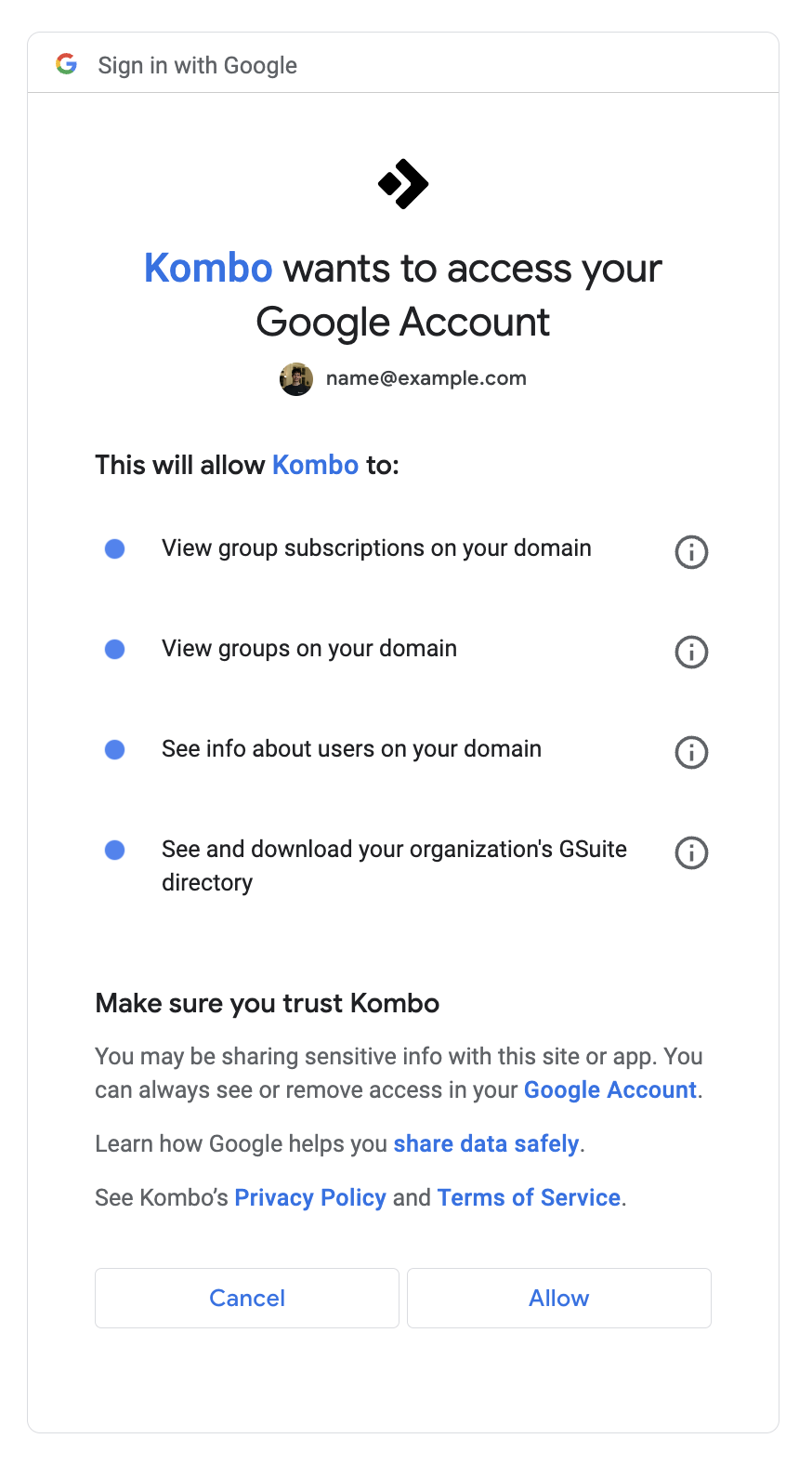Screen dimensions: 812x1465
Task: Click Kombo link in 'This will allow'
Action: pos(315,465)
